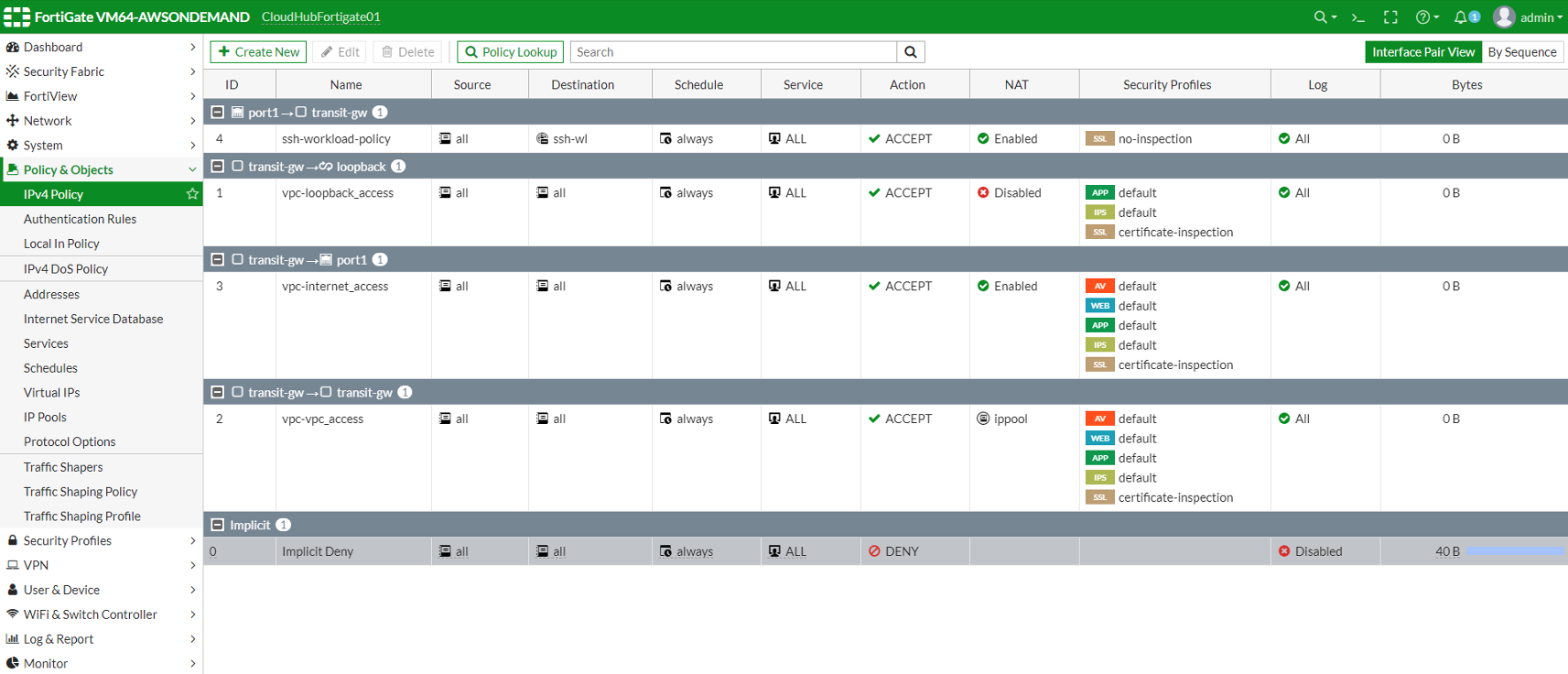This screenshot has height=674, width=1568.
Task: Click the VPN monitor icon
Action: (x=12, y=565)
